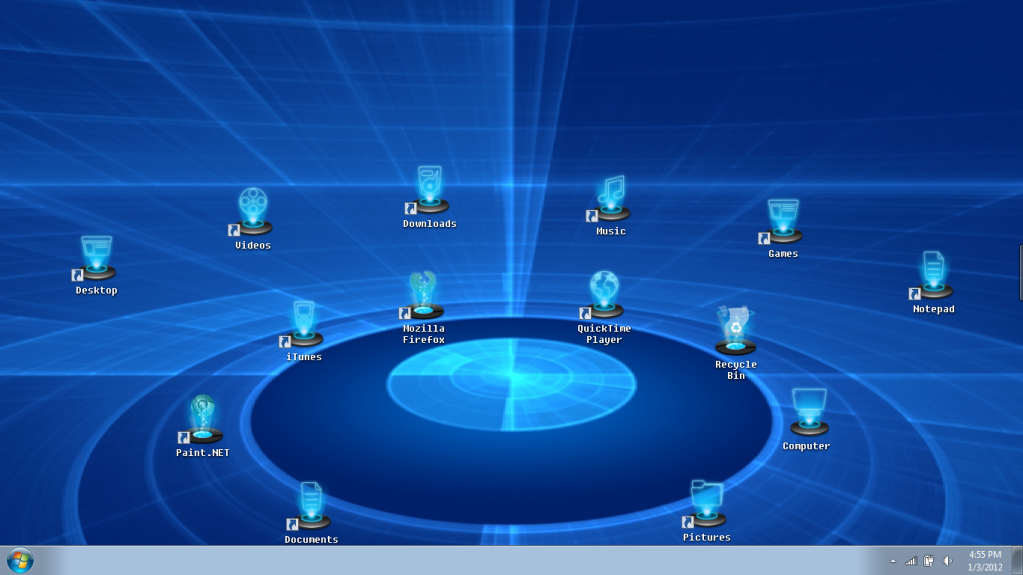Open the Videos desktop shortcut

coord(253,213)
